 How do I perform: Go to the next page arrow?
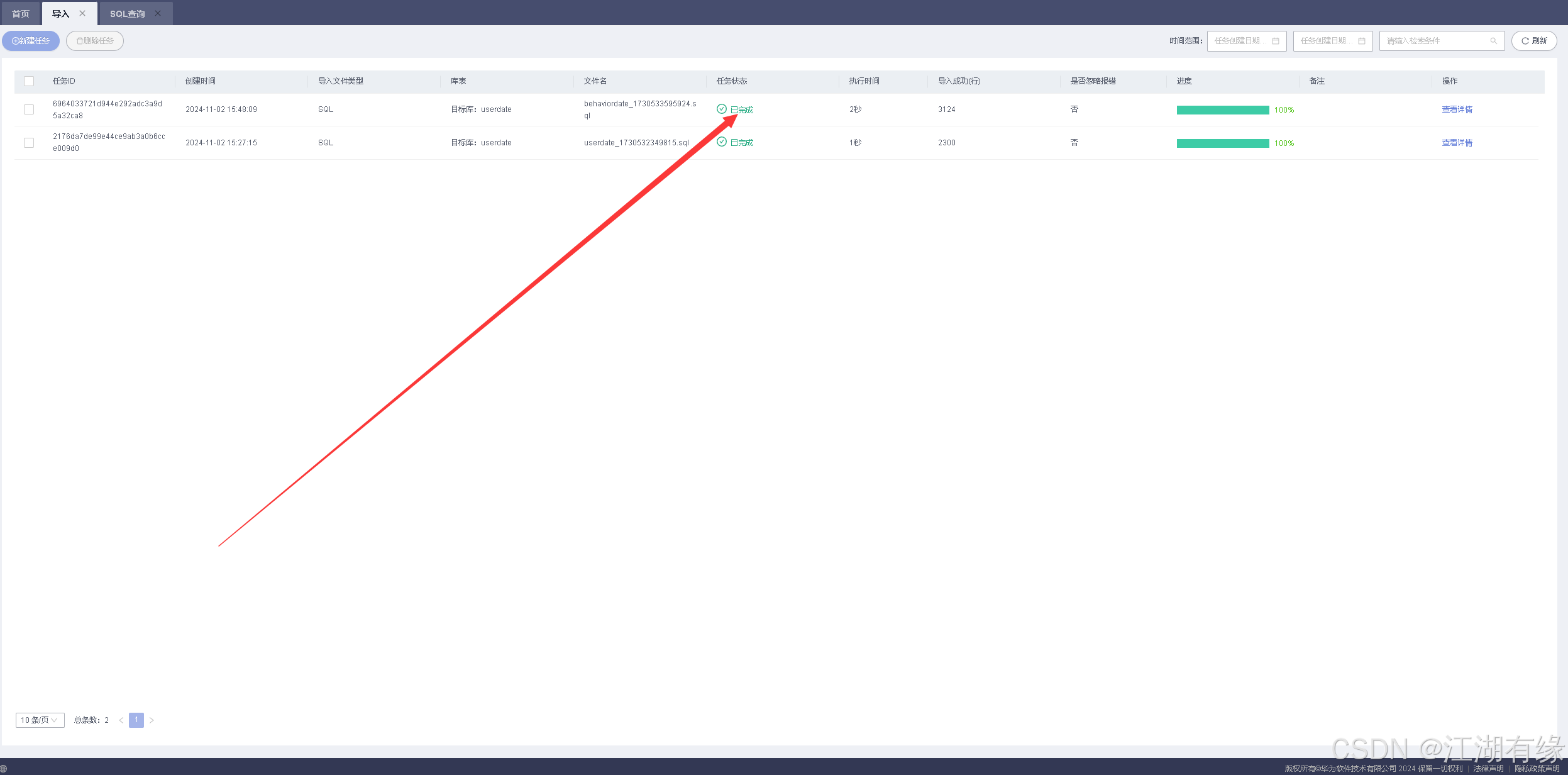click(152, 720)
